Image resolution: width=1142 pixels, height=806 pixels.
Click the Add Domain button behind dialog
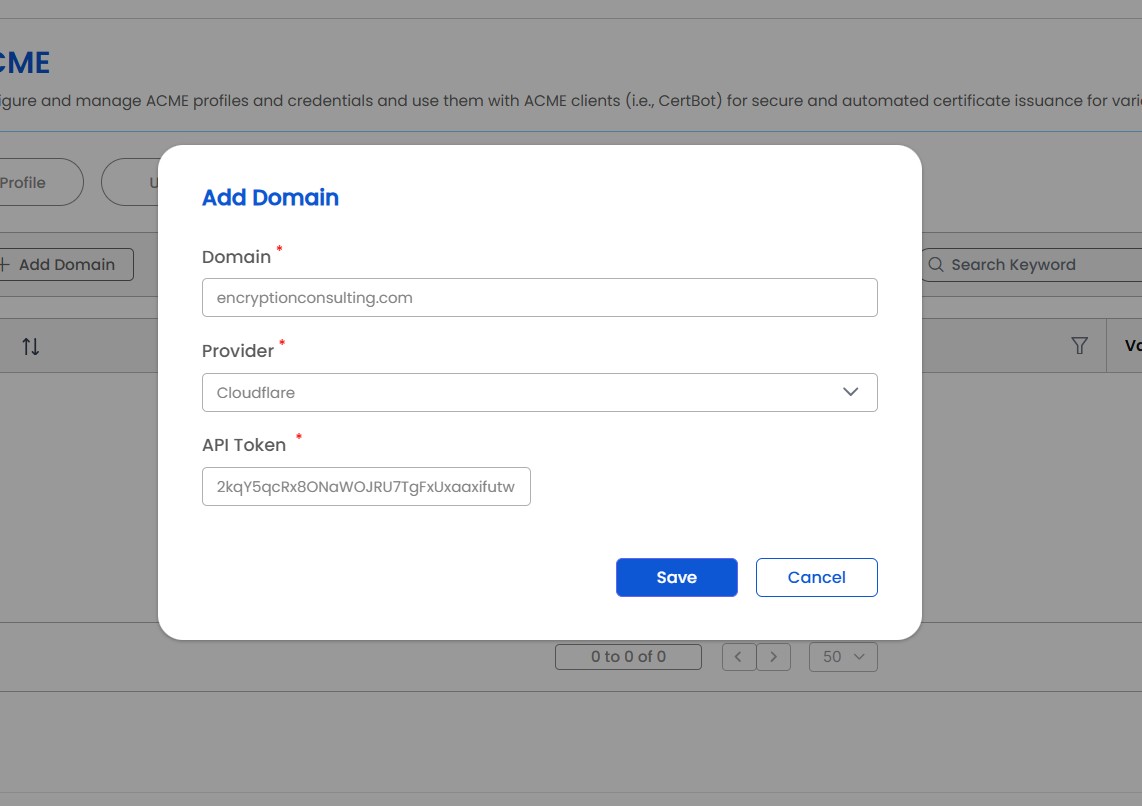pos(66,265)
